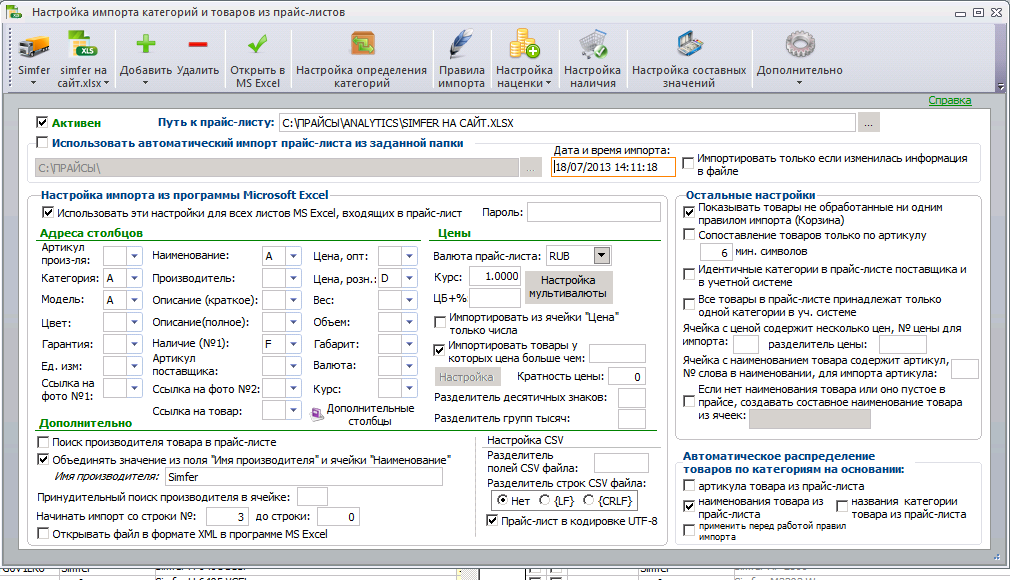Click the Имя производителя field with Simfer

pos(303,477)
